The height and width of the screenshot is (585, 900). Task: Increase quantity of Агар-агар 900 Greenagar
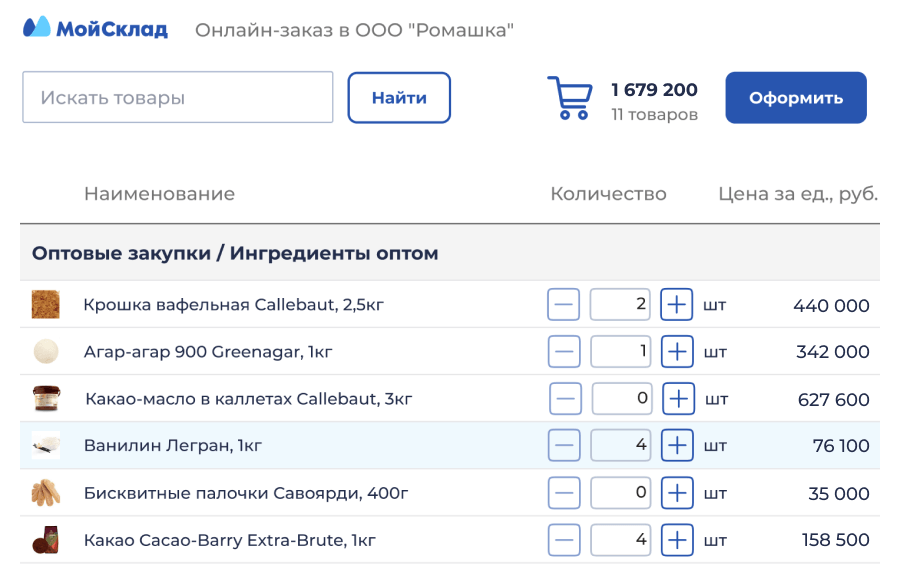[677, 351]
